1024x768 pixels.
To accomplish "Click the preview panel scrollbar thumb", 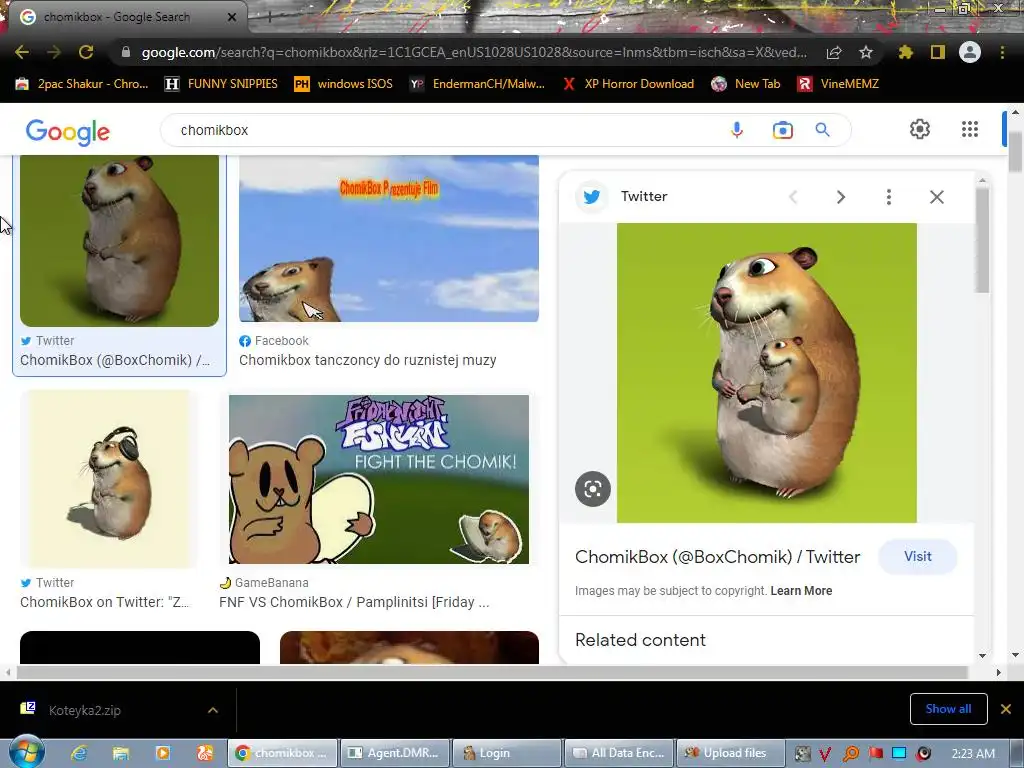I will [982, 241].
